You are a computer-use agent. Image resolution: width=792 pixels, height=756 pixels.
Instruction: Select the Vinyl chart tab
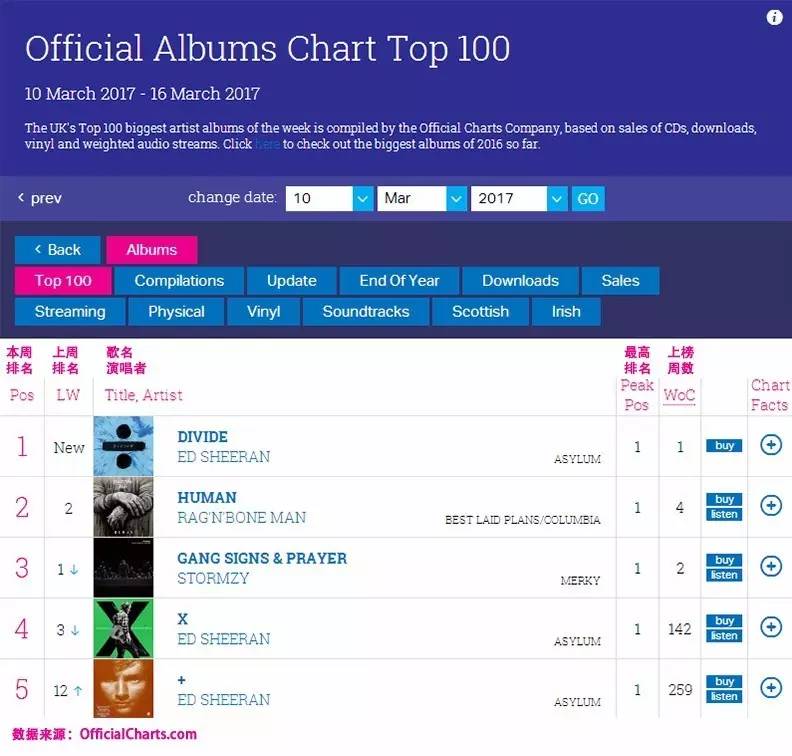[264, 312]
